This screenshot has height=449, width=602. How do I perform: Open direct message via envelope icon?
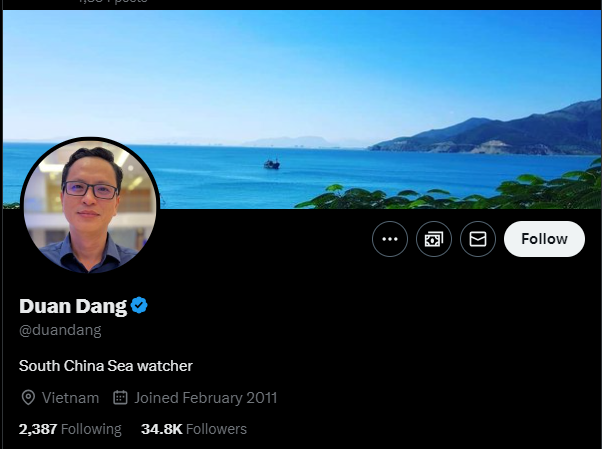click(x=478, y=239)
